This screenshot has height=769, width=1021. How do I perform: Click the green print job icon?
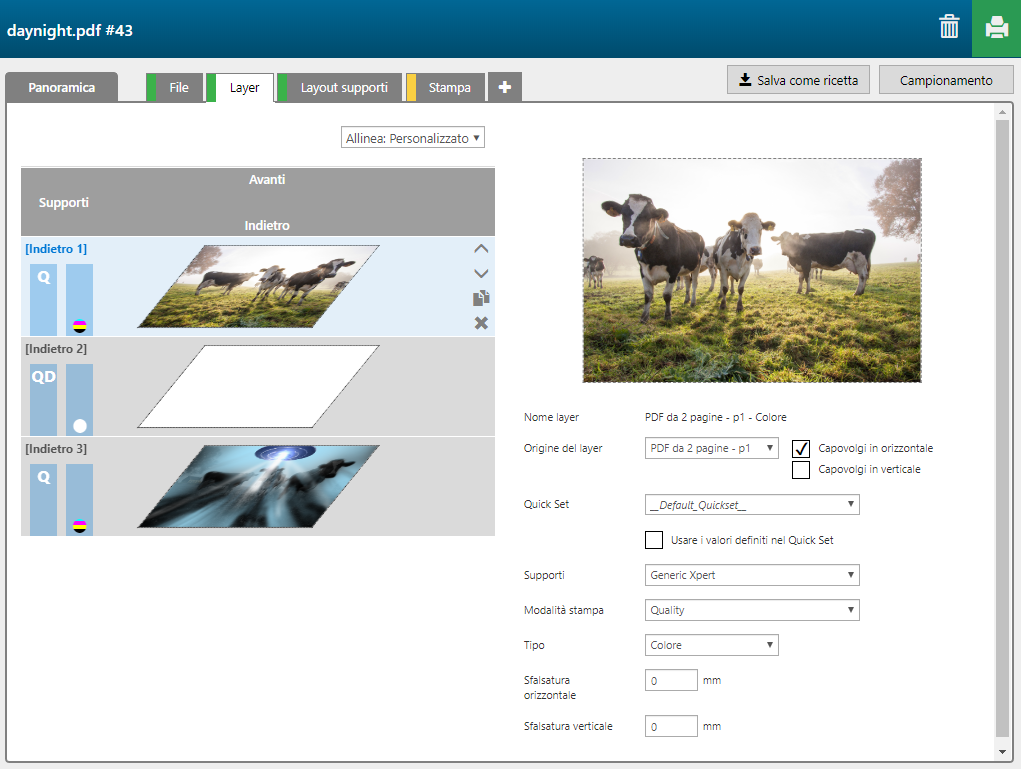tap(996, 28)
